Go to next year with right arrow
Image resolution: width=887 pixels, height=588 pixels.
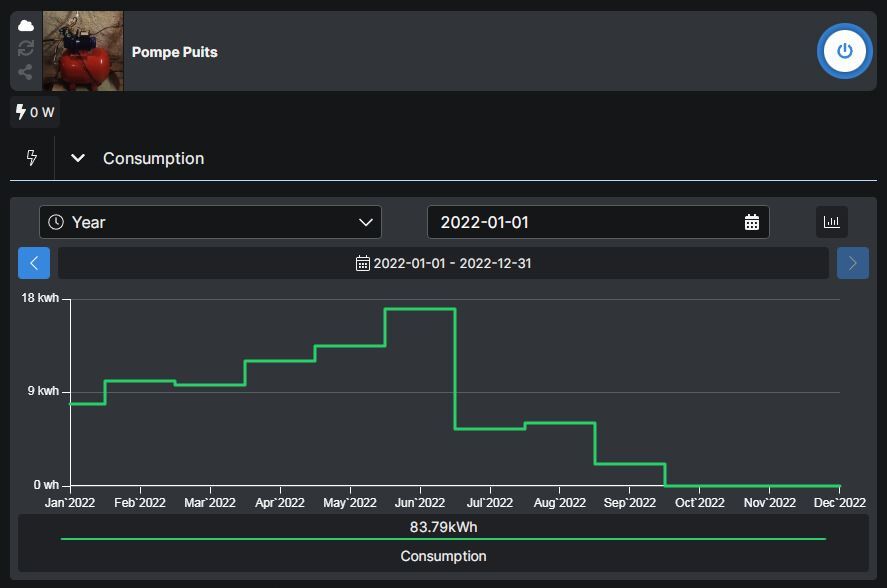(852, 263)
